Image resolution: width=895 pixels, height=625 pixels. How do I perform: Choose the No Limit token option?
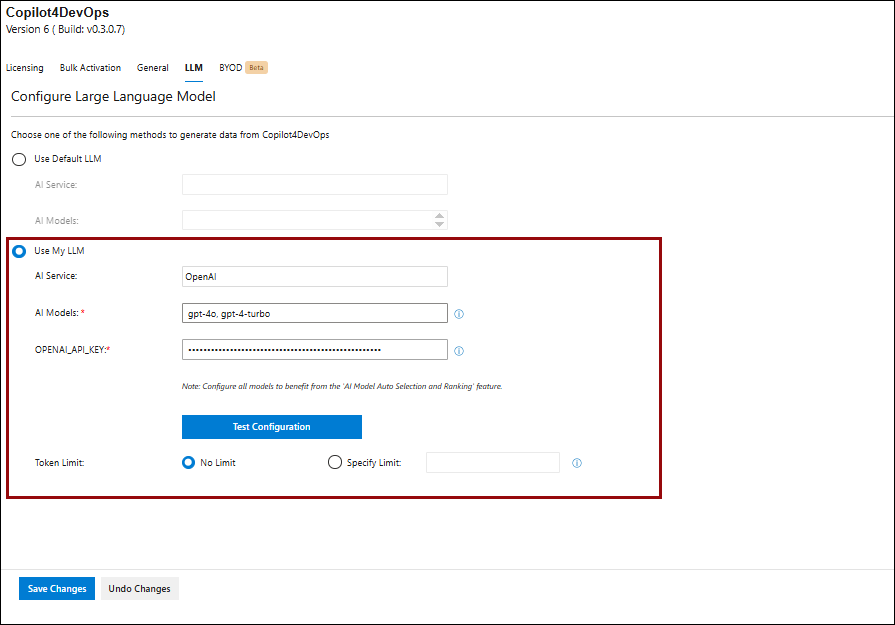tap(188, 463)
